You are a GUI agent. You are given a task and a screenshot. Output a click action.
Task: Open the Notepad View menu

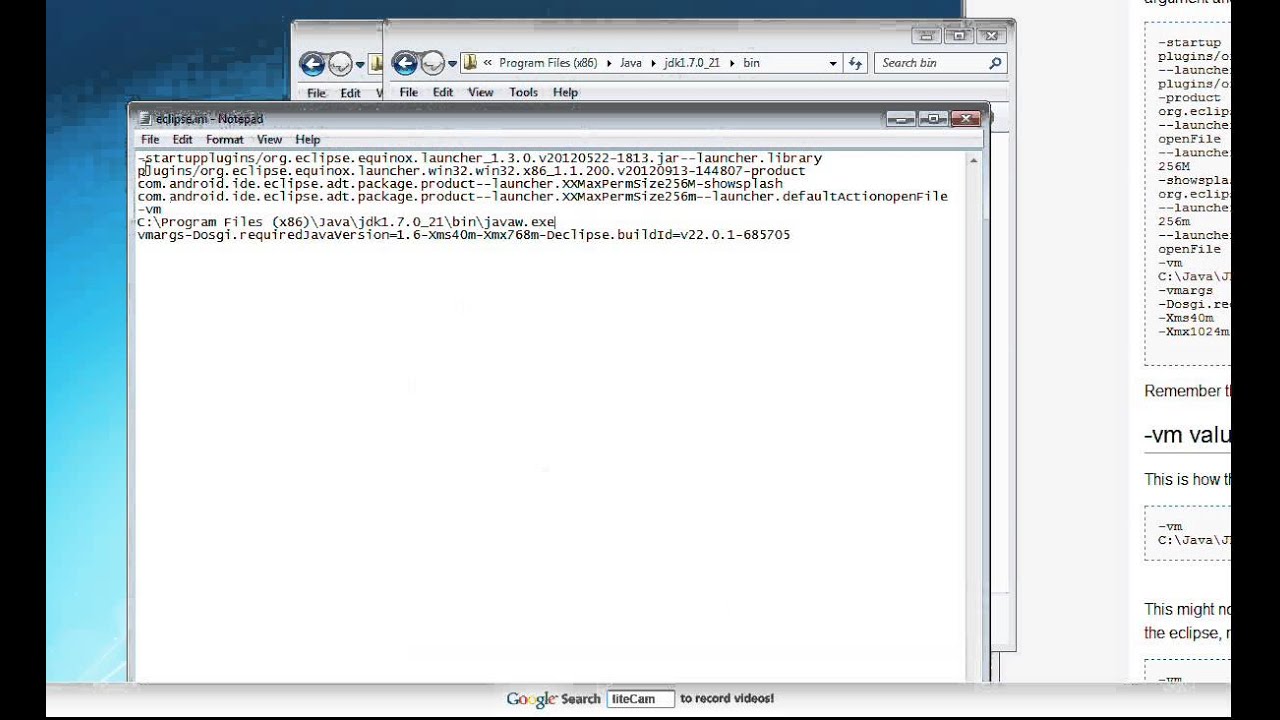tap(269, 140)
